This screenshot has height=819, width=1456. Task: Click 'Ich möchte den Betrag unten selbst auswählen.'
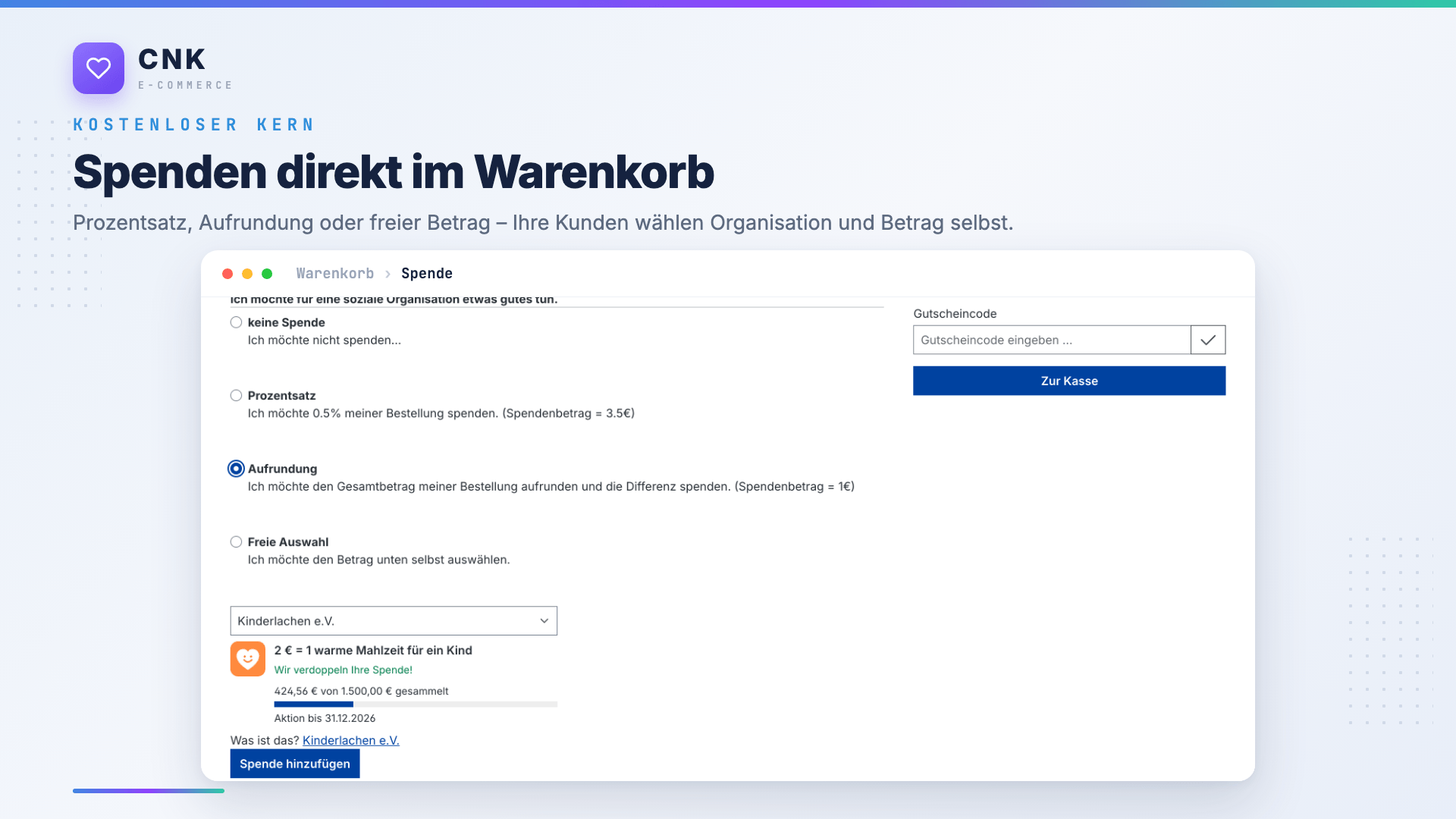coord(379,560)
